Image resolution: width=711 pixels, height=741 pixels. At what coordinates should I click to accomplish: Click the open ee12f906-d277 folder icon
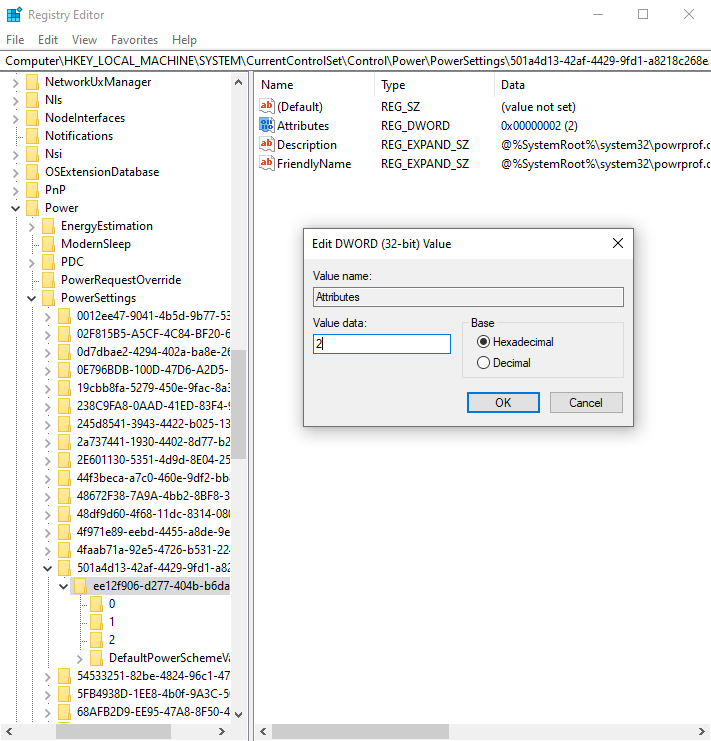click(x=81, y=586)
